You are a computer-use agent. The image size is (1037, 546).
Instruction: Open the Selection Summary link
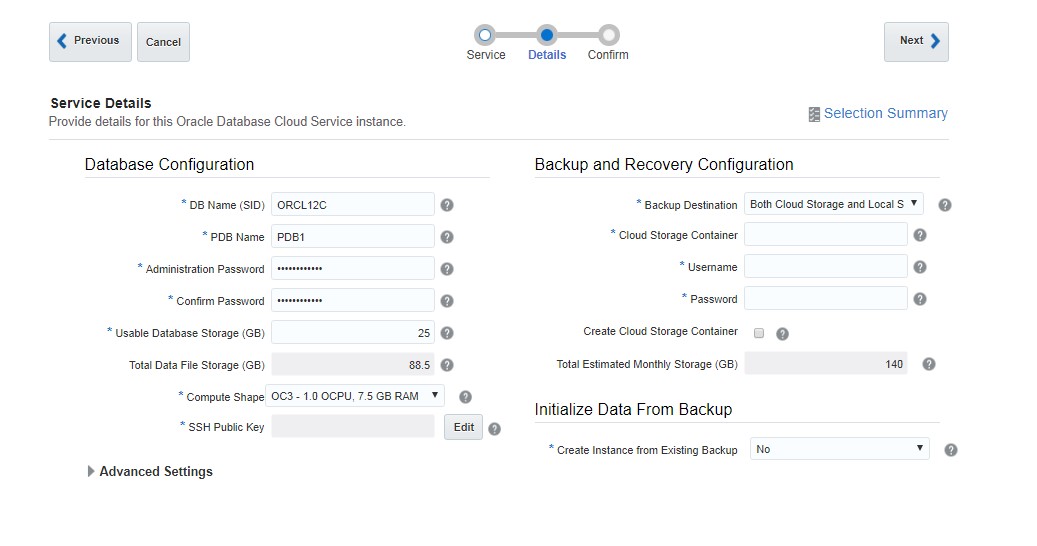coord(878,114)
